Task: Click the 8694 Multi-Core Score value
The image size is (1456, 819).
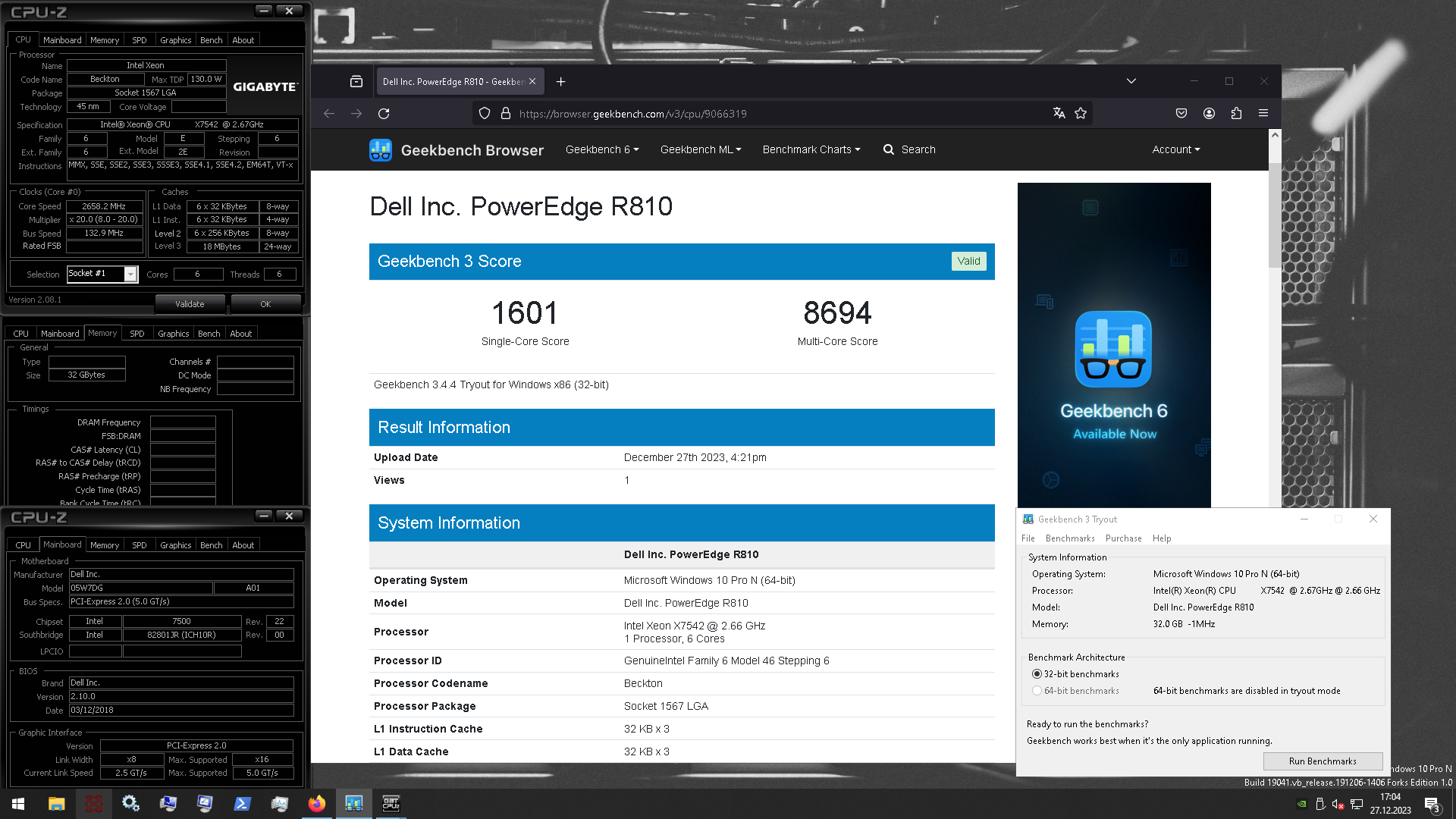Action: [837, 312]
